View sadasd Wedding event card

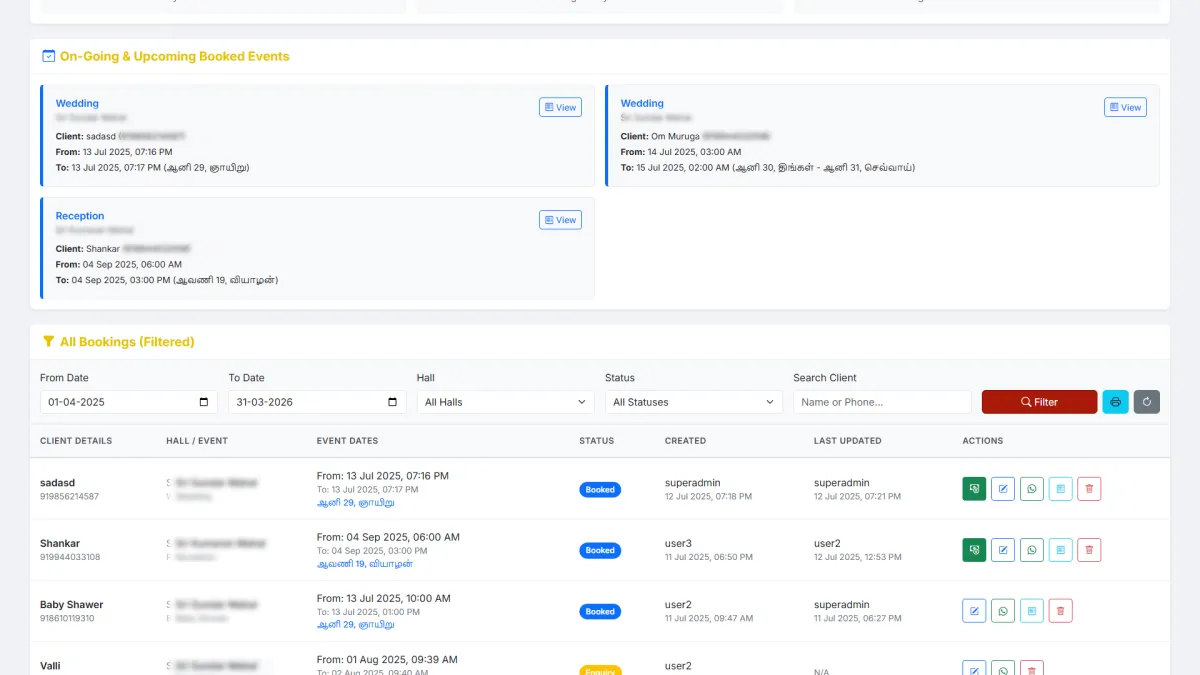coord(560,108)
